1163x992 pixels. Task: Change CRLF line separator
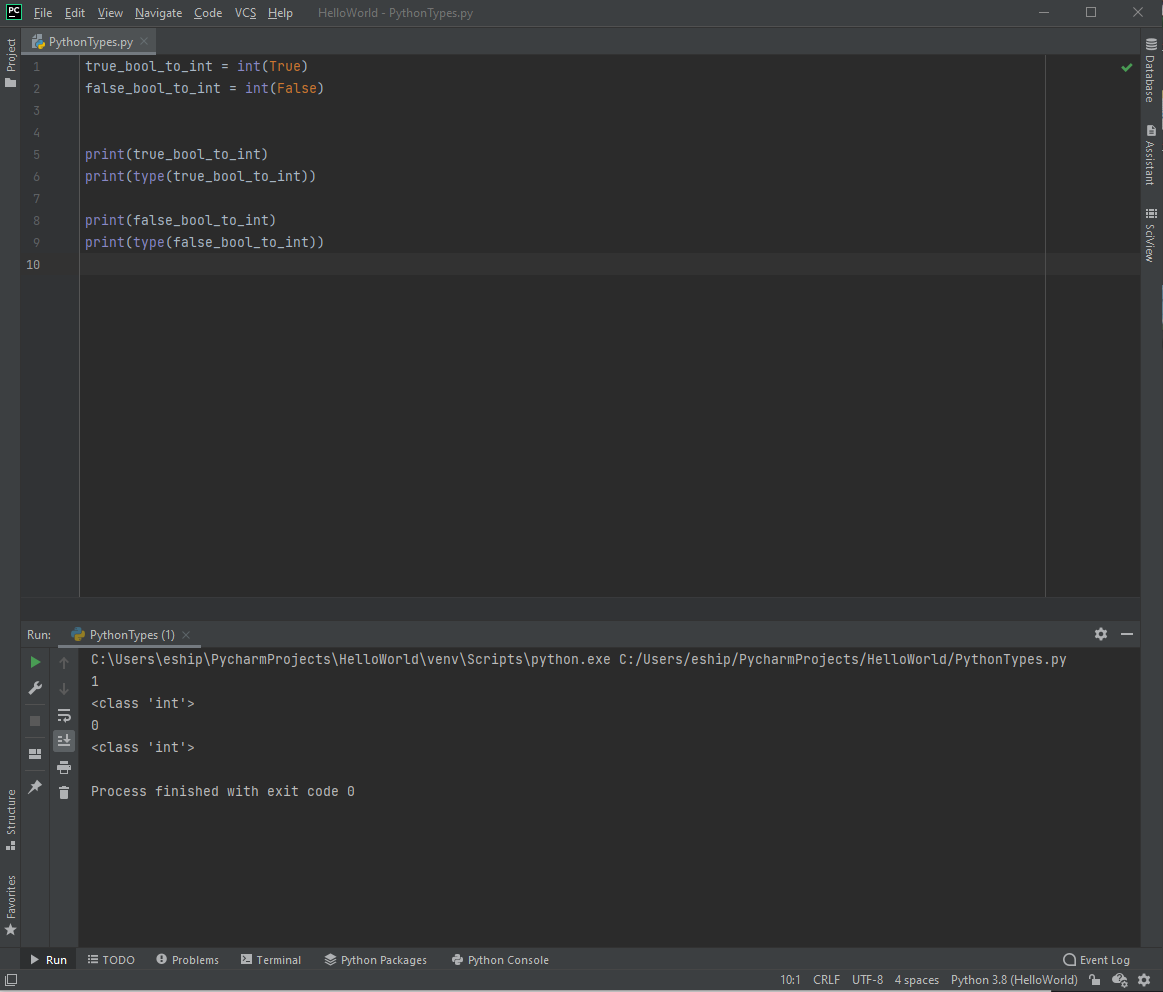(x=826, y=980)
